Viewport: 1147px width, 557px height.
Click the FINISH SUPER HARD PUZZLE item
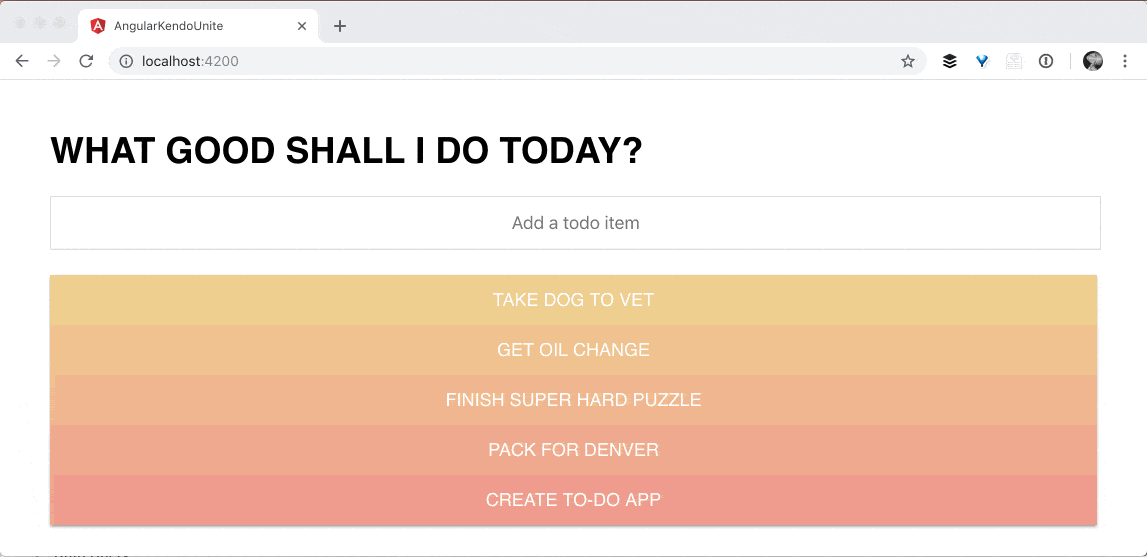[x=574, y=400]
